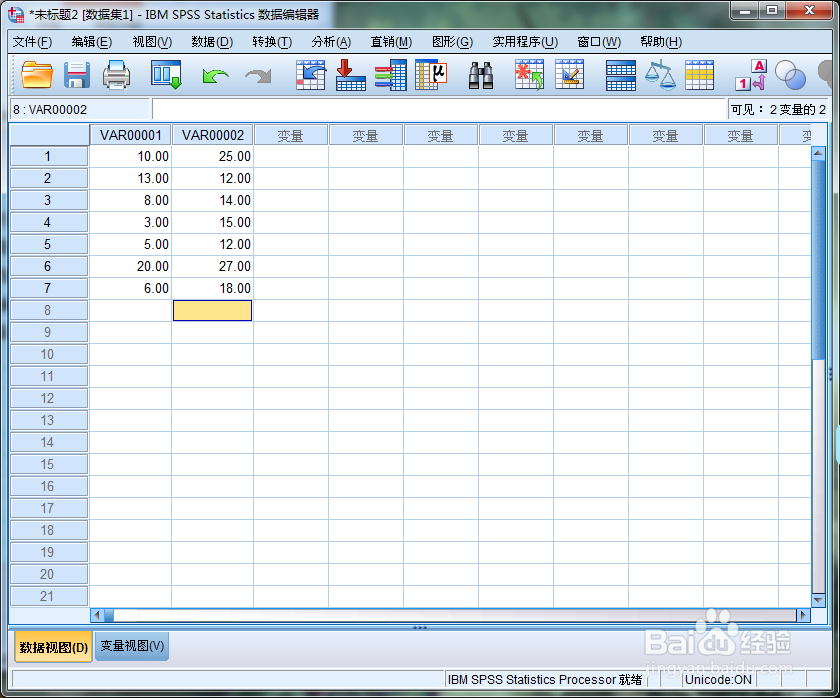This screenshot has width=840, height=698.
Task: Select cell 20.00 in row 6
Action: point(130,266)
